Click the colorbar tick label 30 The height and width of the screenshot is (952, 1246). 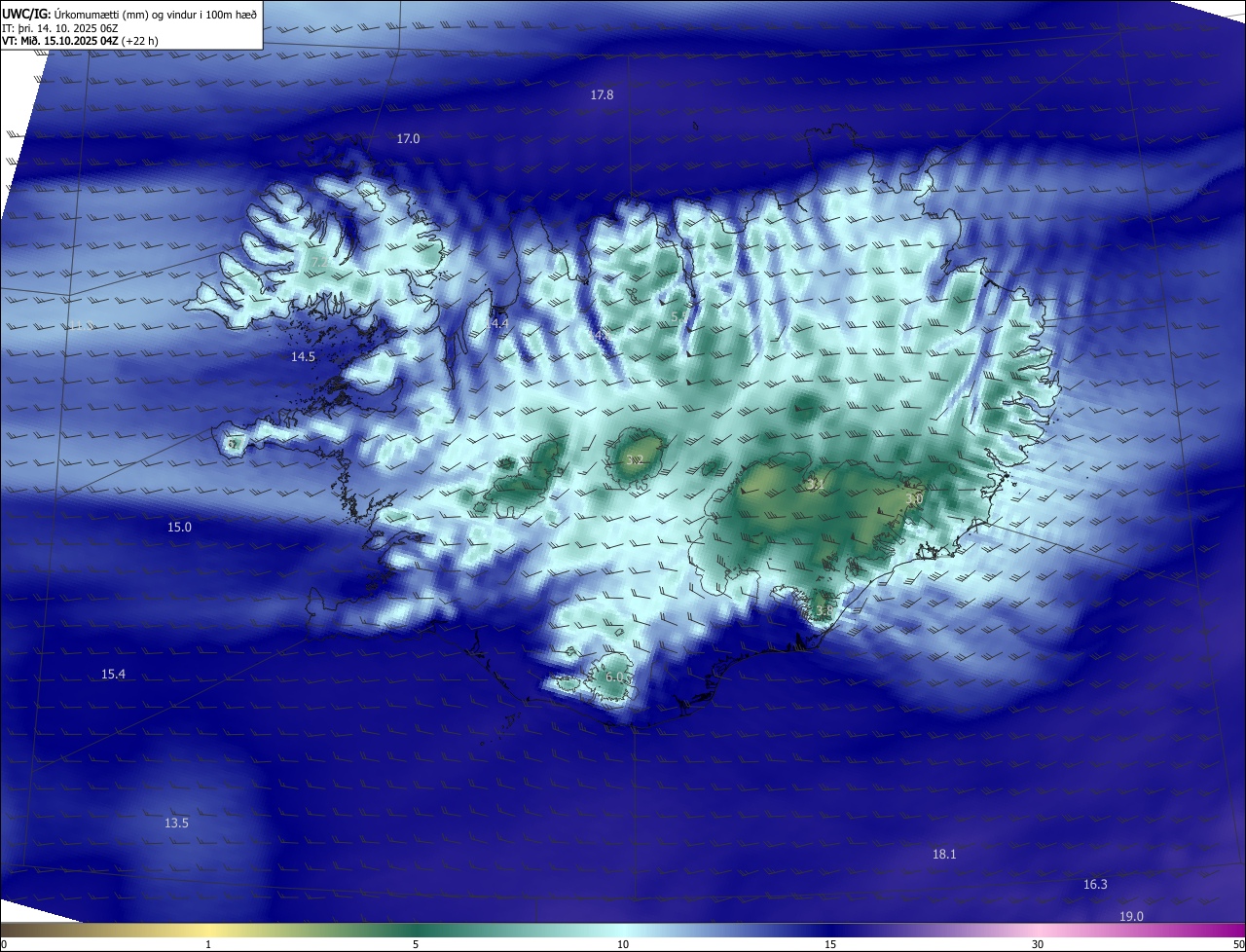pyautogui.click(x=1038, y=944)
